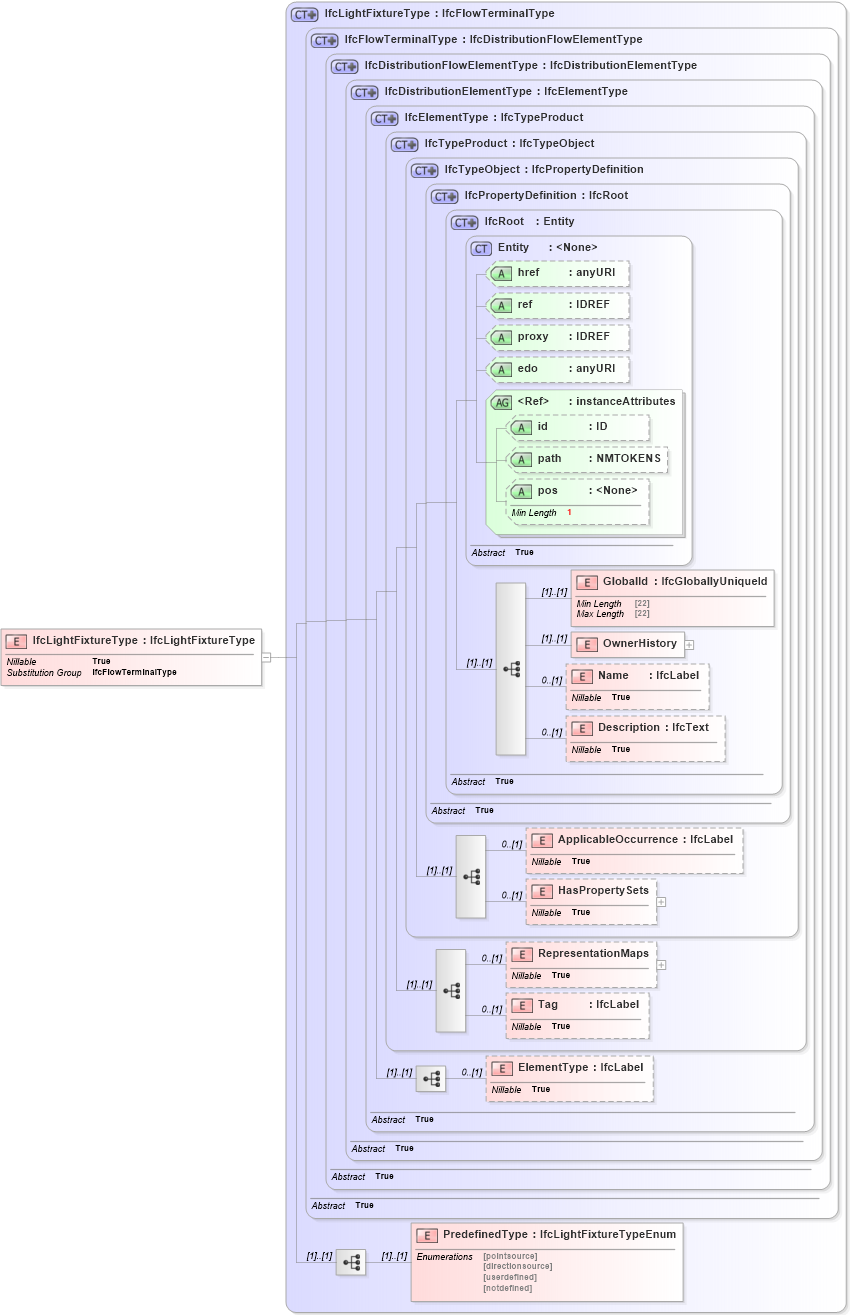Click the E icon of the PredefinedType element
This screenshot has width=850, height=1315.
click(427, 1235)
